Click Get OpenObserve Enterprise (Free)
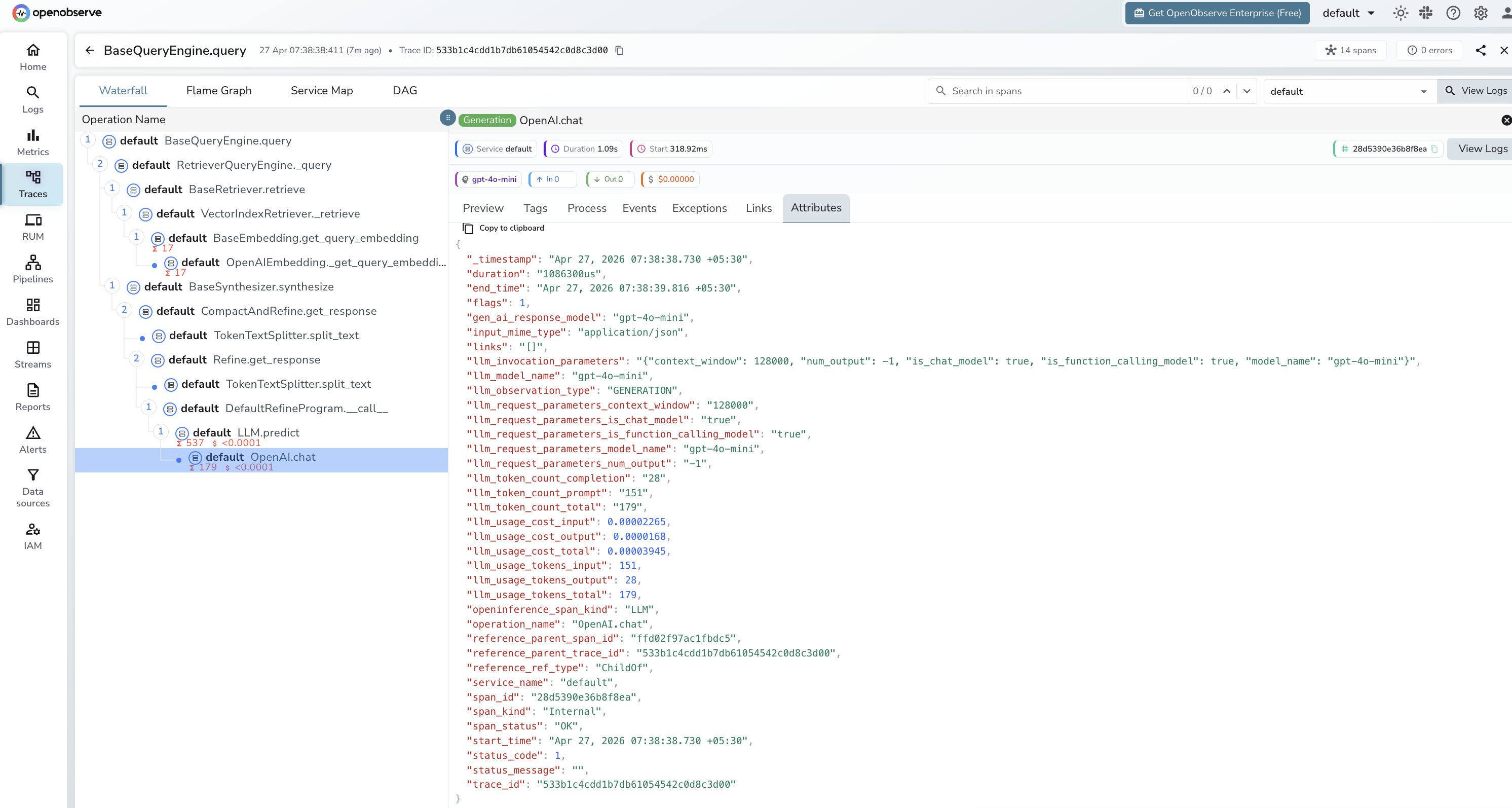The height and width of the screenshot is (808, 1512). 1217,12
